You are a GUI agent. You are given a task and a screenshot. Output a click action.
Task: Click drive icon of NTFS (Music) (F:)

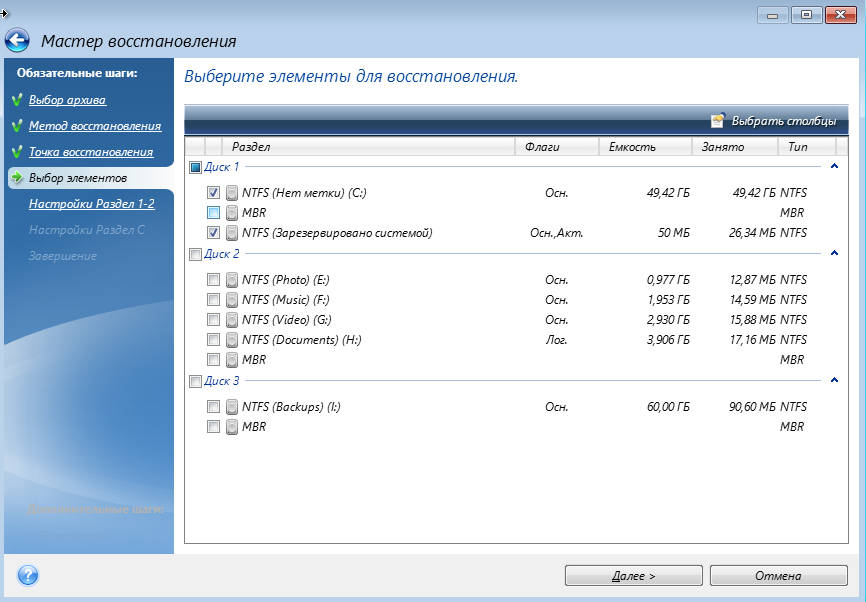(232, 300)
